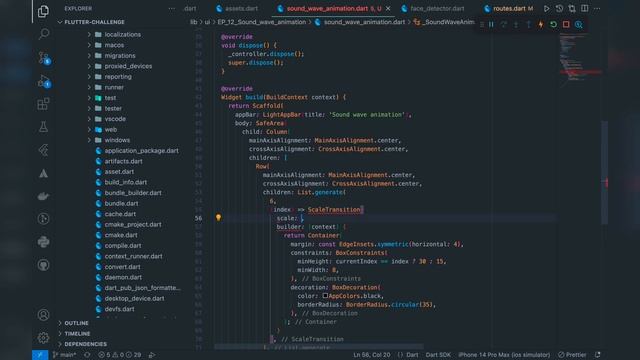Click the Ln 56, Col 20 indicator
This screenshot has height=360, width=640.
371,355
